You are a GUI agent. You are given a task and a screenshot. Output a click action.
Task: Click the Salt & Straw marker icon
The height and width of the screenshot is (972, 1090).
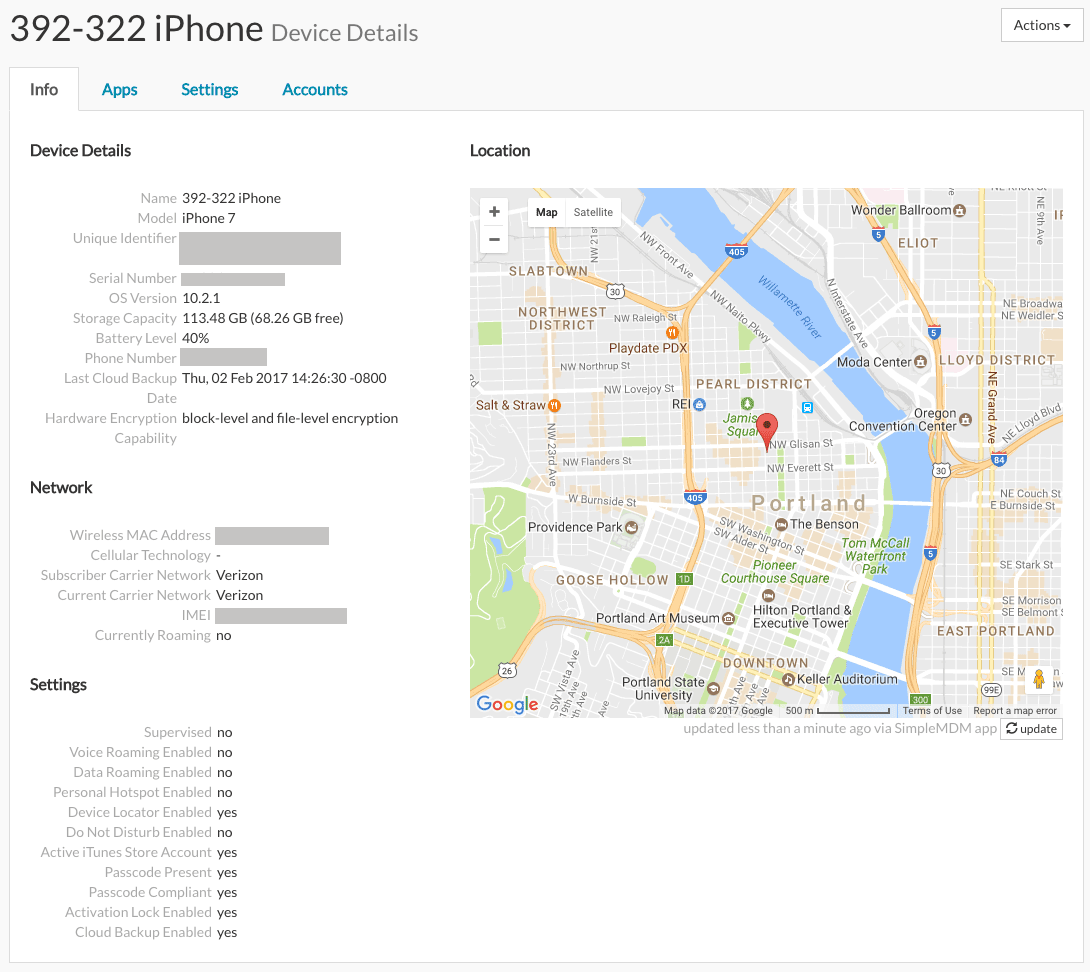point(554,405)
